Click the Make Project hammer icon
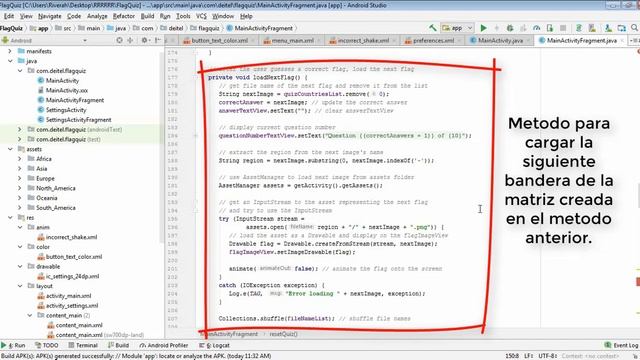Image resolution: width=640 pixels, height=360 pixels. pos(433,28)
